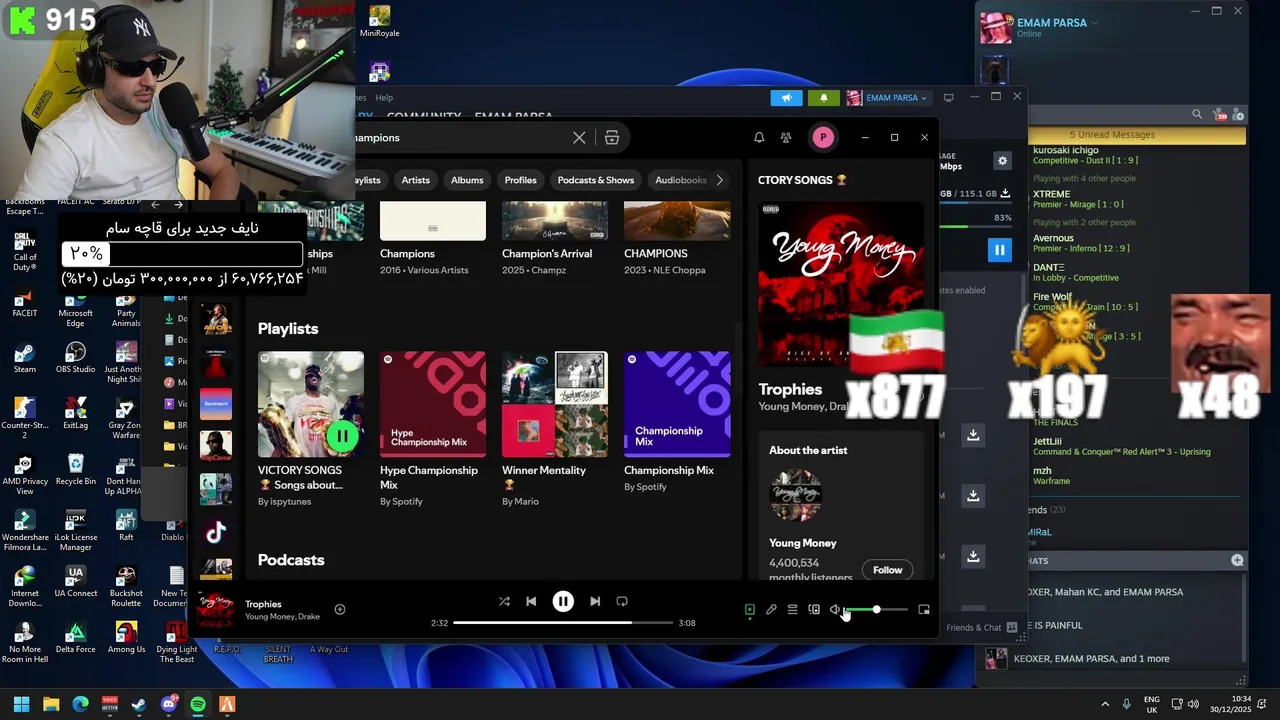Create new group chat plus icon

(x=1237, y=561)
